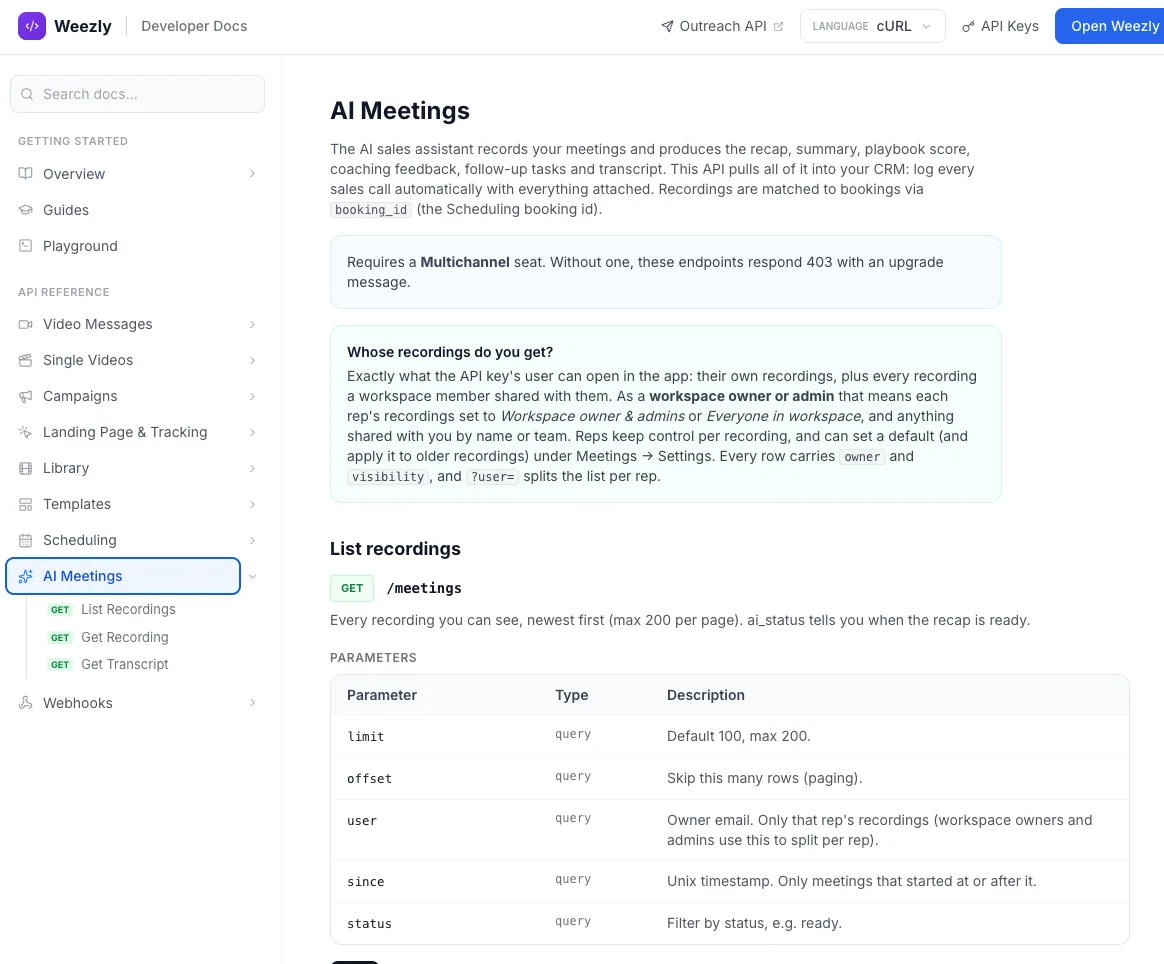The width and height of the screenshot is (1164, 964).
Task: Click the magnifier icon in the search box
Action: point(27,94)
